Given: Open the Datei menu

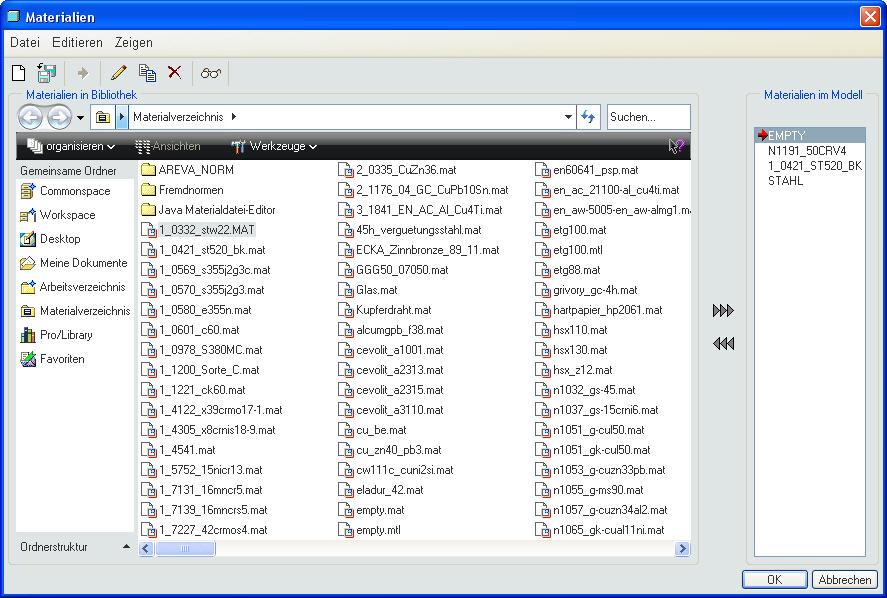Looking at the screenshot, I should (x=25, y=42).
